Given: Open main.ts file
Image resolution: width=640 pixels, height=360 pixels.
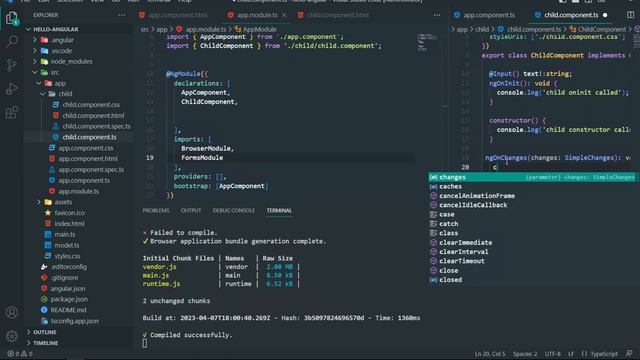Looking at the screenshot, I should click(x=64, y=234).
